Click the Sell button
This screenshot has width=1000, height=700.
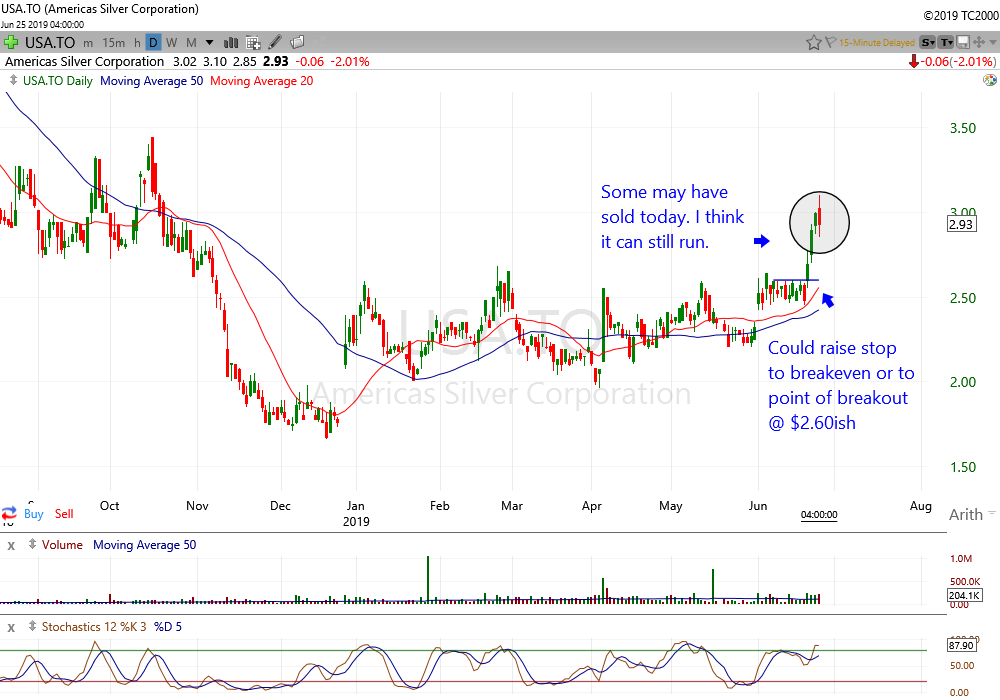click(64, 514)
